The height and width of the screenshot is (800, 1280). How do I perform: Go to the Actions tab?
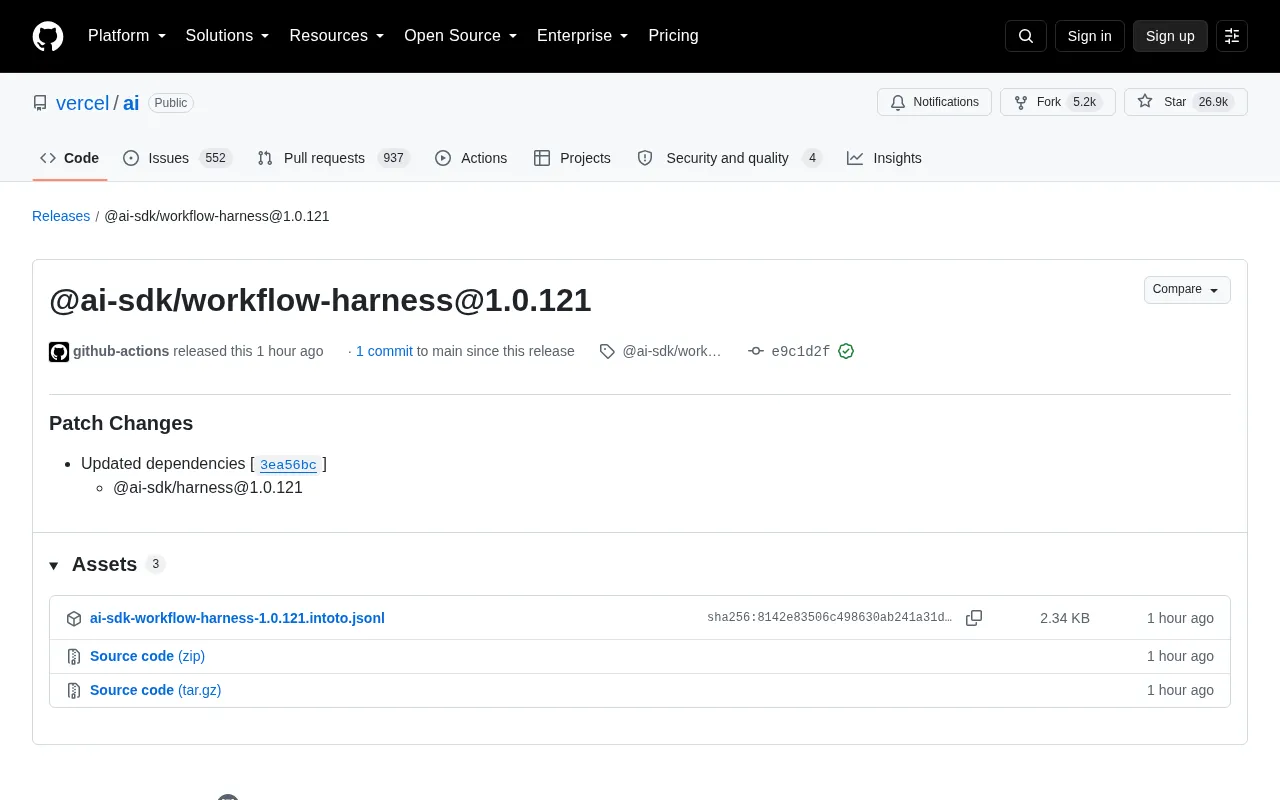[x=471, y=158]
